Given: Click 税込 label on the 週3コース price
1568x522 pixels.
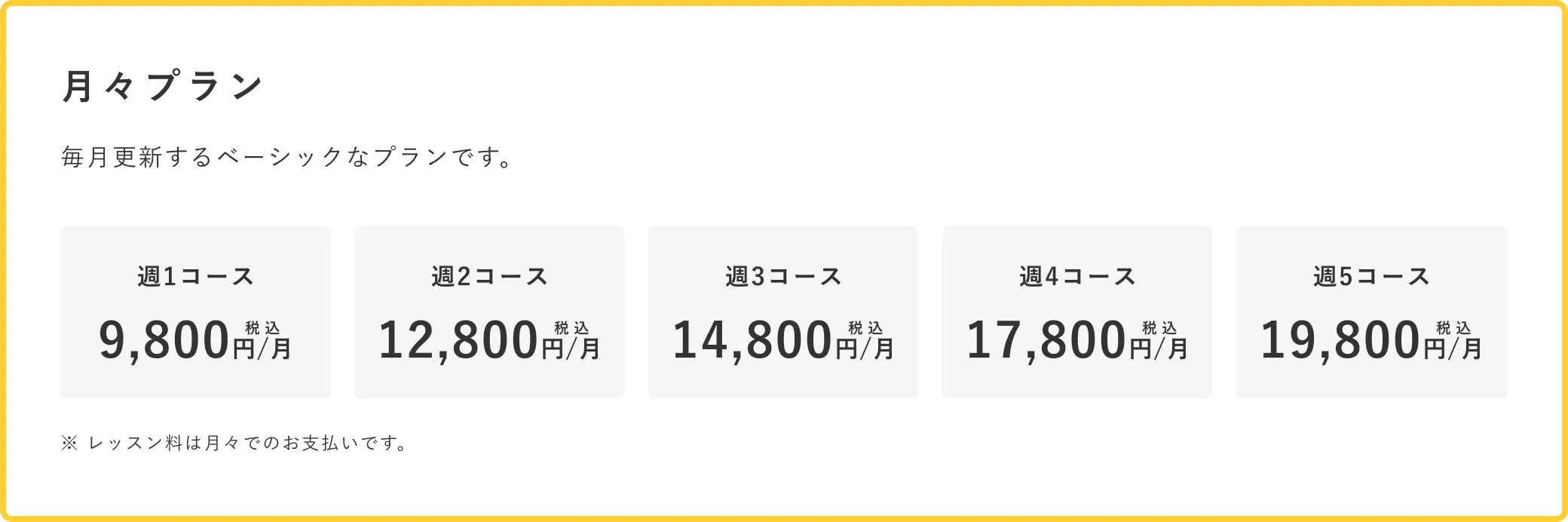Looking at the screenshot, I should click(x=865, y=328).
